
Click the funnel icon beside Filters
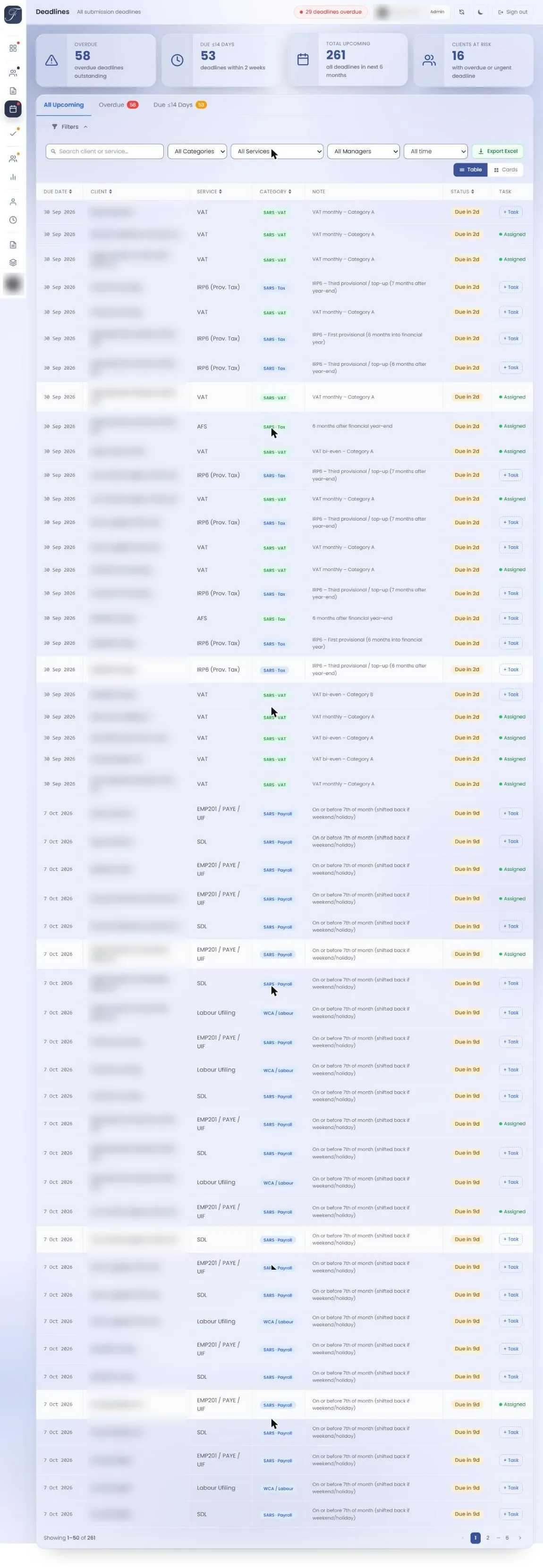pos(55,126)
